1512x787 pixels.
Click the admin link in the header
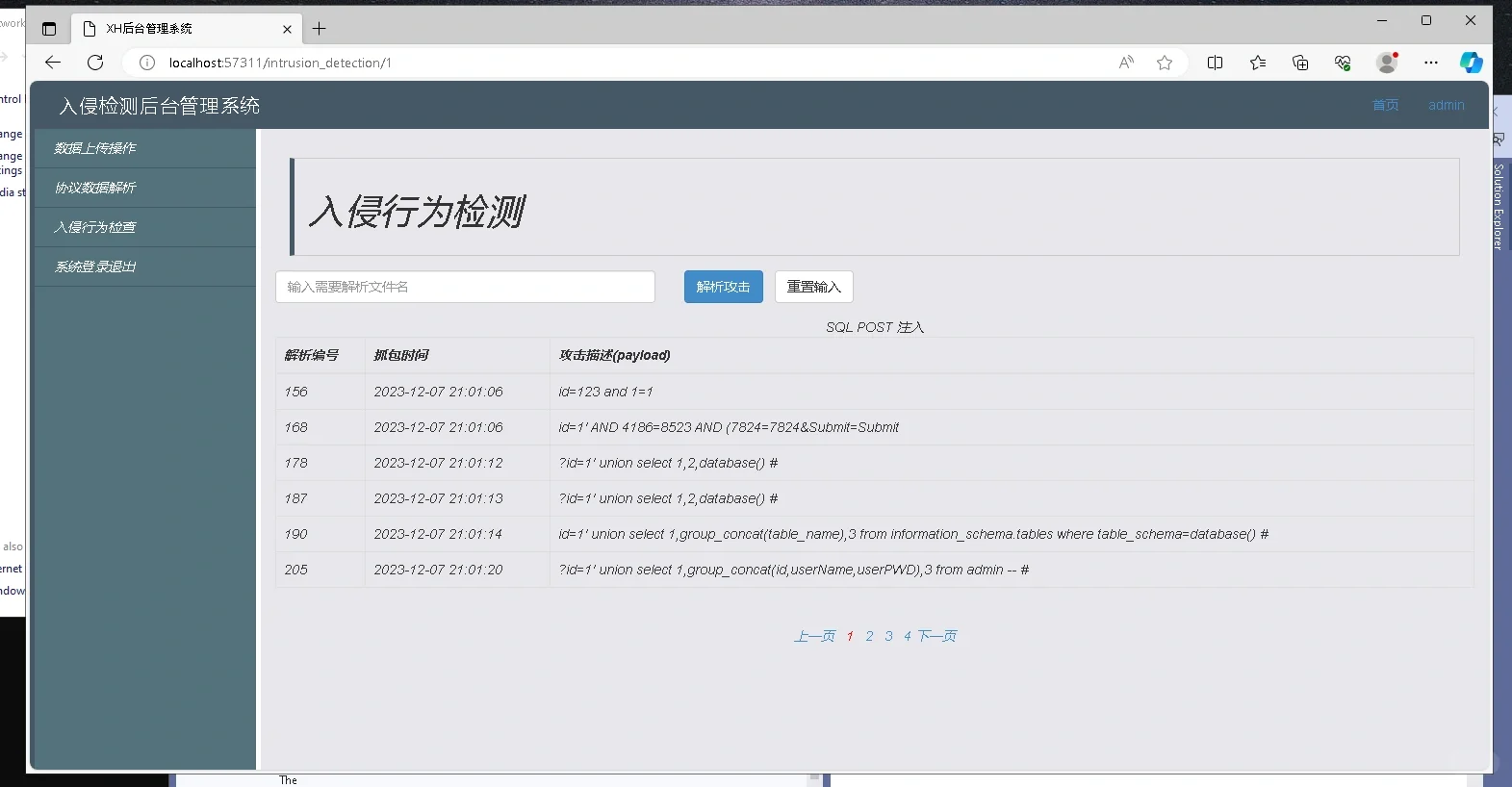pyautogui.click(x=1446, y=105)
